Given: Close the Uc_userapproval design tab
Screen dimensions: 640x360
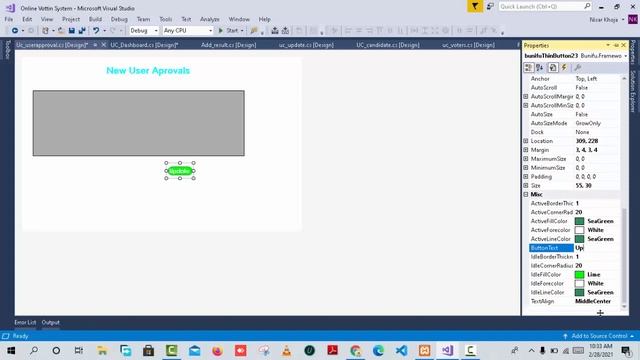Looking at the screenshot, I should click(x=103, y=45).
